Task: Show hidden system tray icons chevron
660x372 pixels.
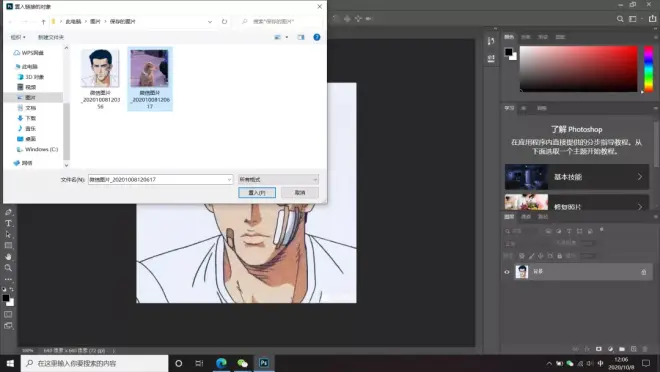Action: (549, 364)
